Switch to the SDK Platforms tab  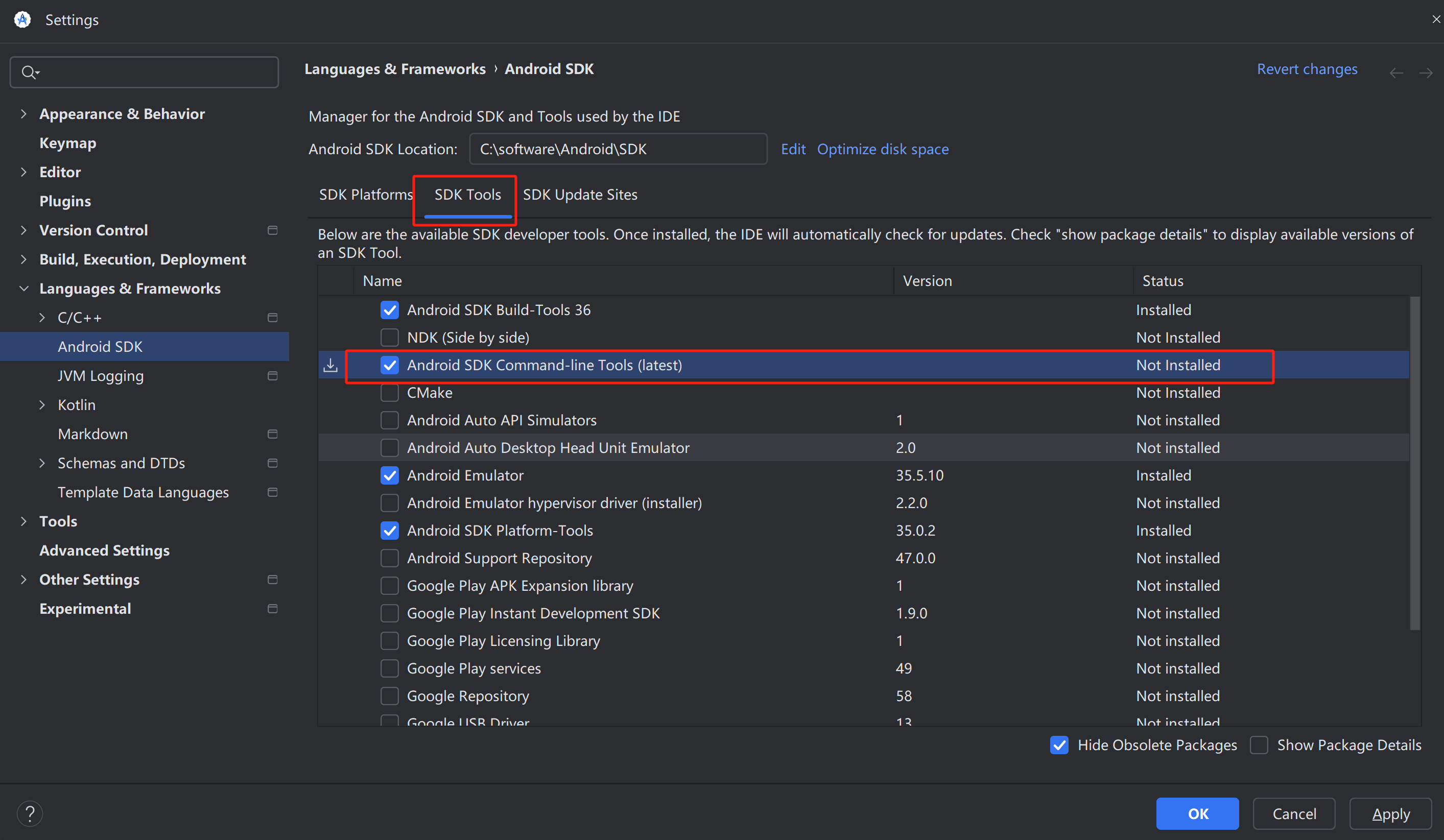click(x=366, y=195)
